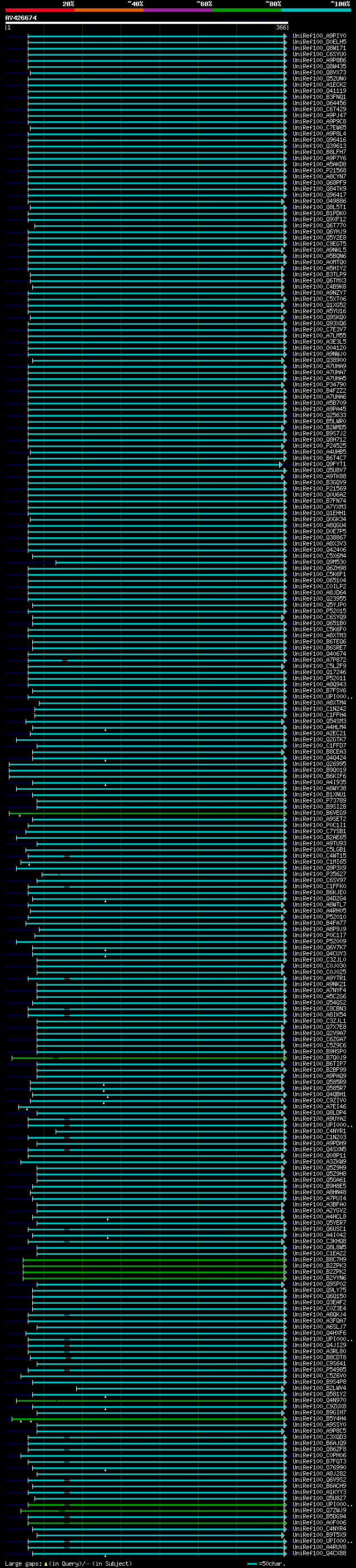Select hit label UniRef100_Q25633
Viewport: 356px width, 1568px height.
(x=319, y=416)
